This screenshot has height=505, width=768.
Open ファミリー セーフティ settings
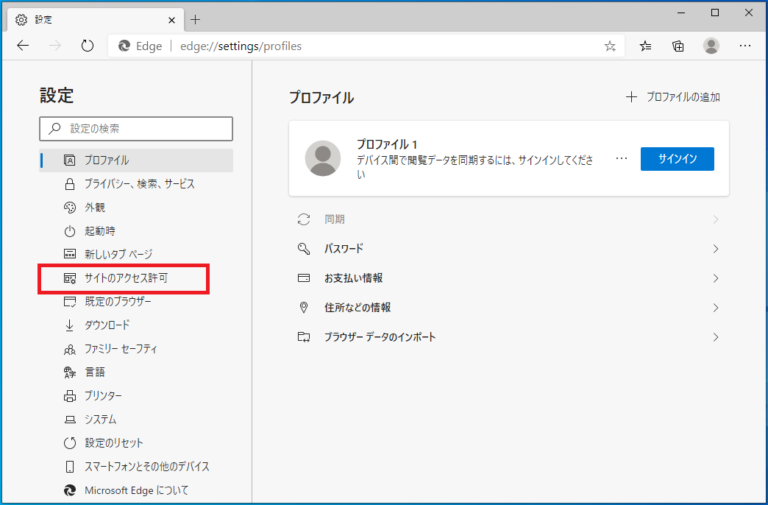coord(136,349)
